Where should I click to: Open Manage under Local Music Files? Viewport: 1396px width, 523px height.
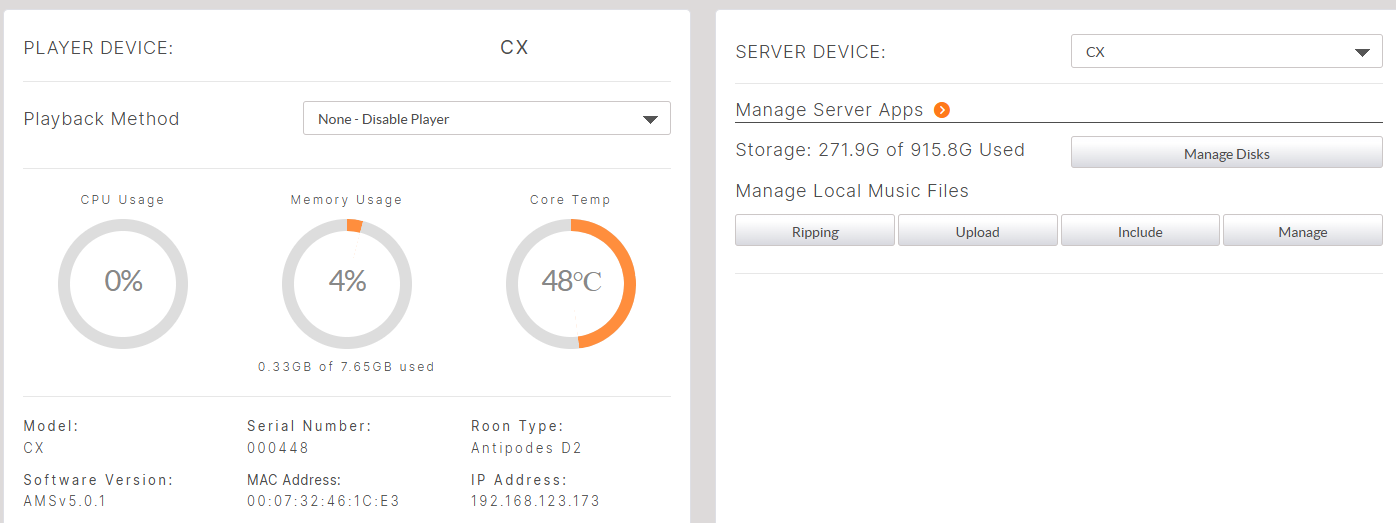point(1302,231)
